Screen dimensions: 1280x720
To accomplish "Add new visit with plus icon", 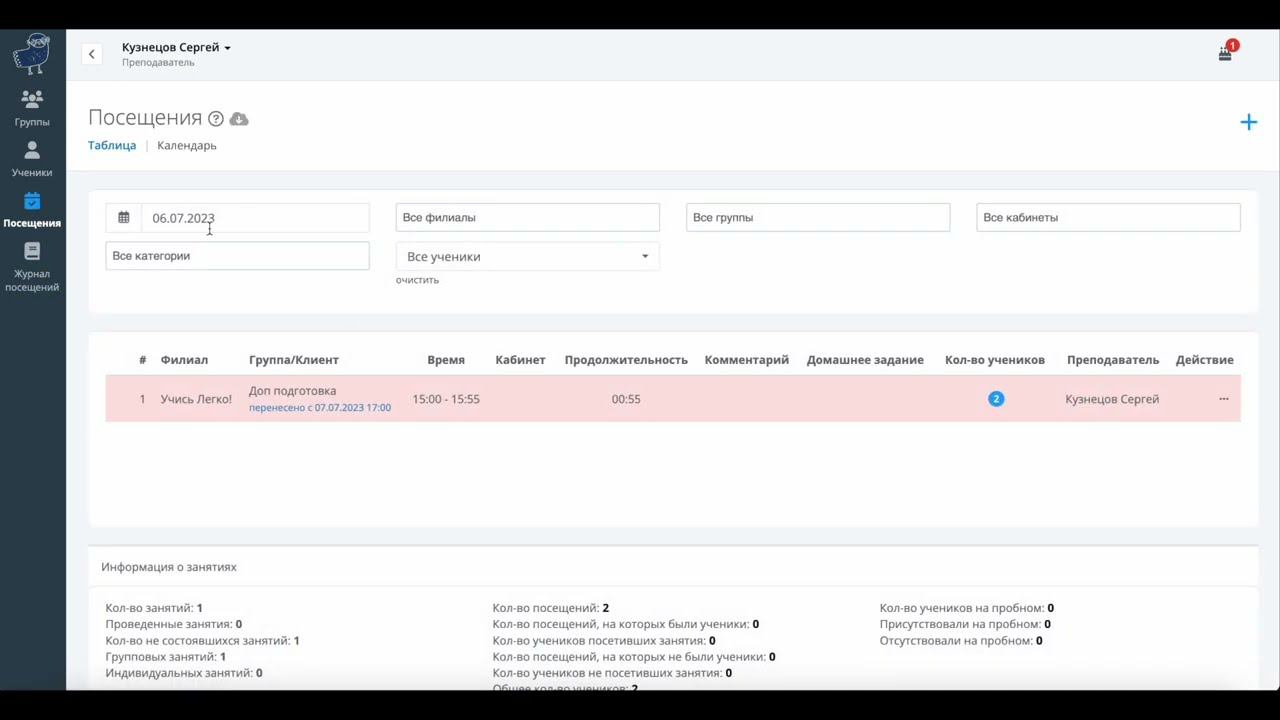I will click(x=1248, y=122).
